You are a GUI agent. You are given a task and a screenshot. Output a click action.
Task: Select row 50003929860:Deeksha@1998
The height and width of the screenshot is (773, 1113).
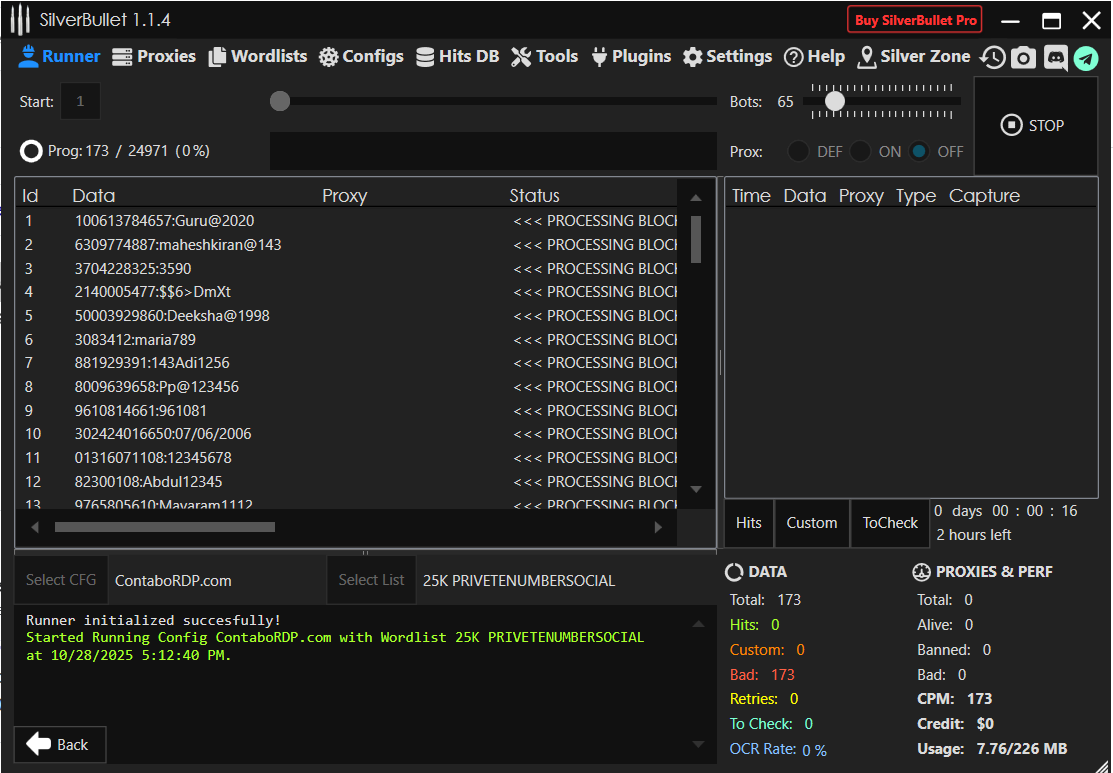(346, 316)
